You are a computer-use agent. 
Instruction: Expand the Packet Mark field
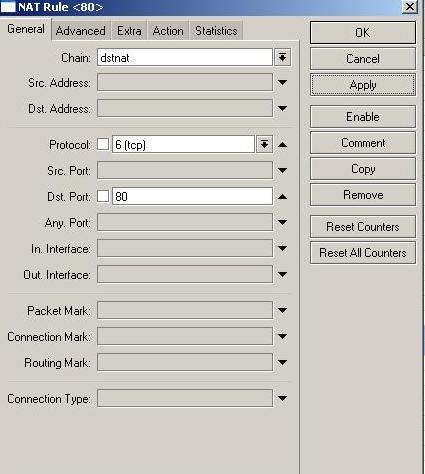coord(282,310)
